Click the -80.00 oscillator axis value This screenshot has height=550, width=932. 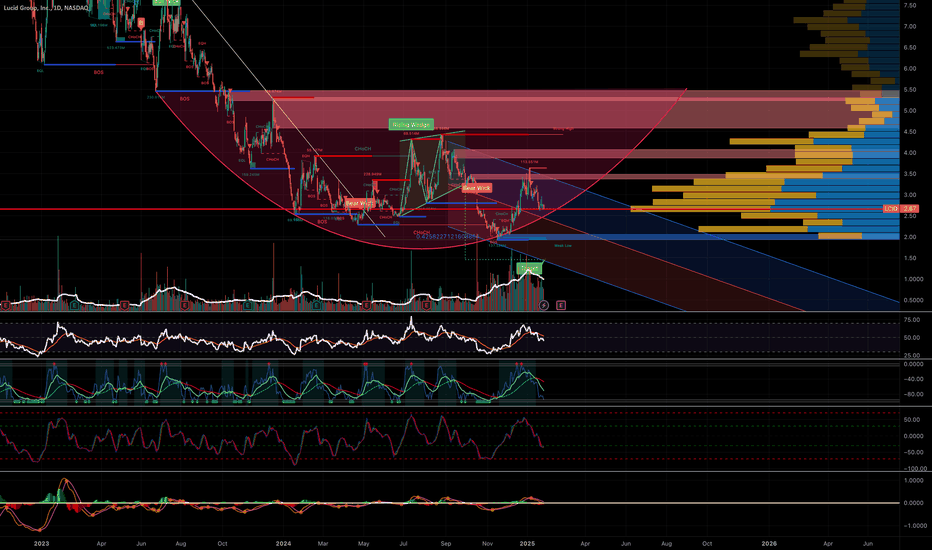(914, 394)
